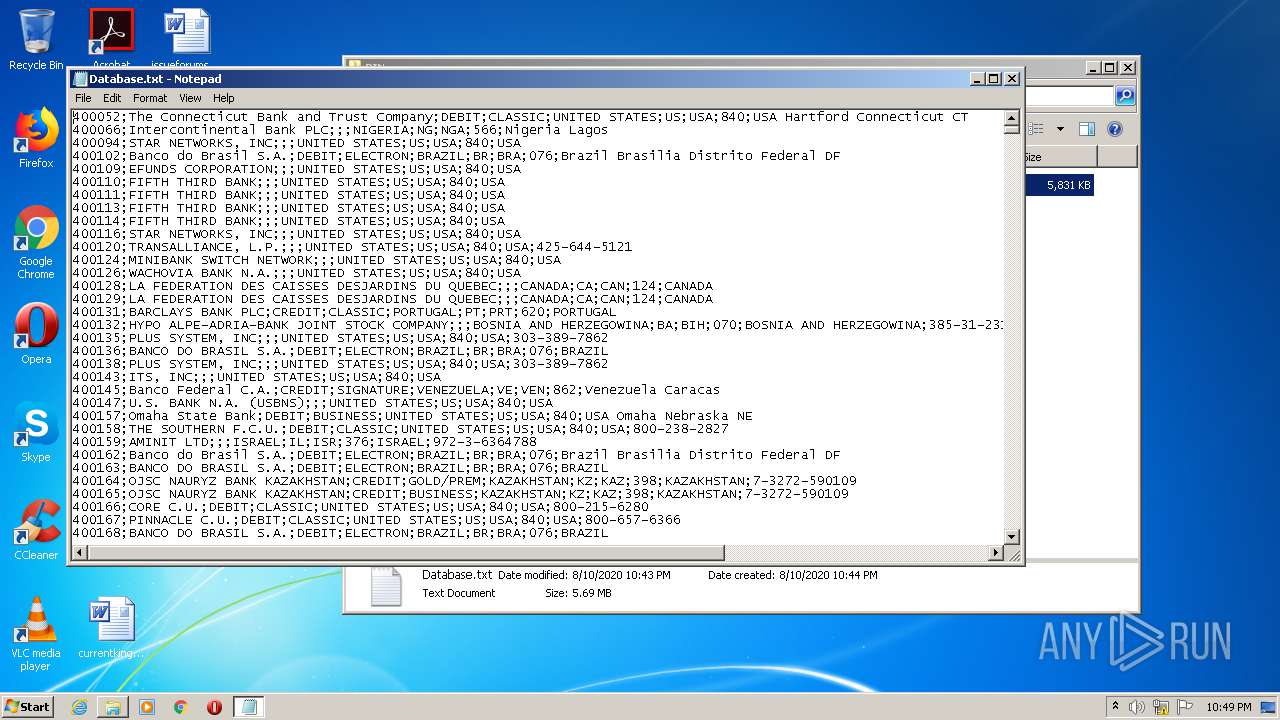Open the File menu in Notepad
Viewport: 1280px width, 720px height.
click(x=83, y=98)
